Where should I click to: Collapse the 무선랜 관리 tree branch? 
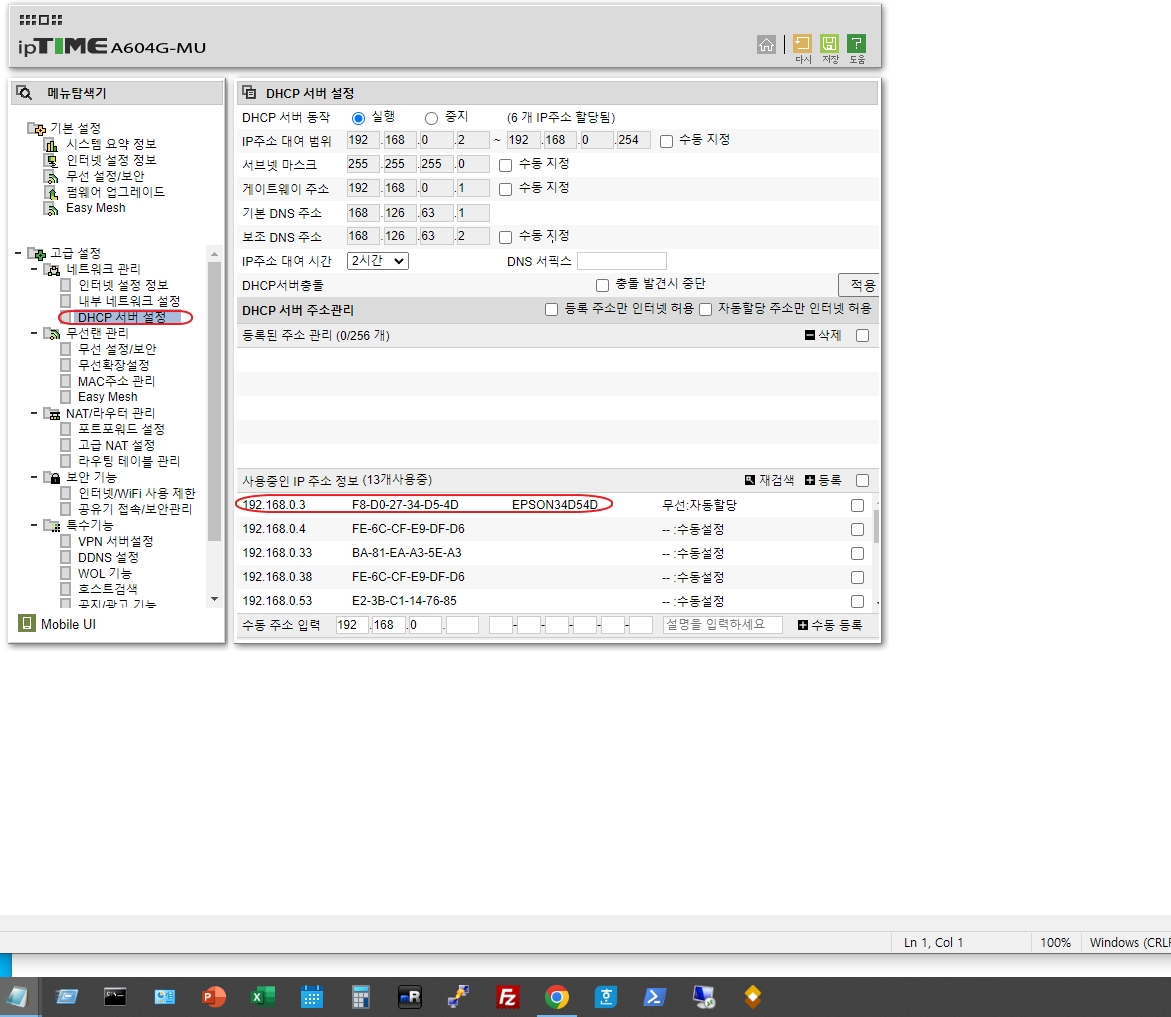[x=34, y=333]
